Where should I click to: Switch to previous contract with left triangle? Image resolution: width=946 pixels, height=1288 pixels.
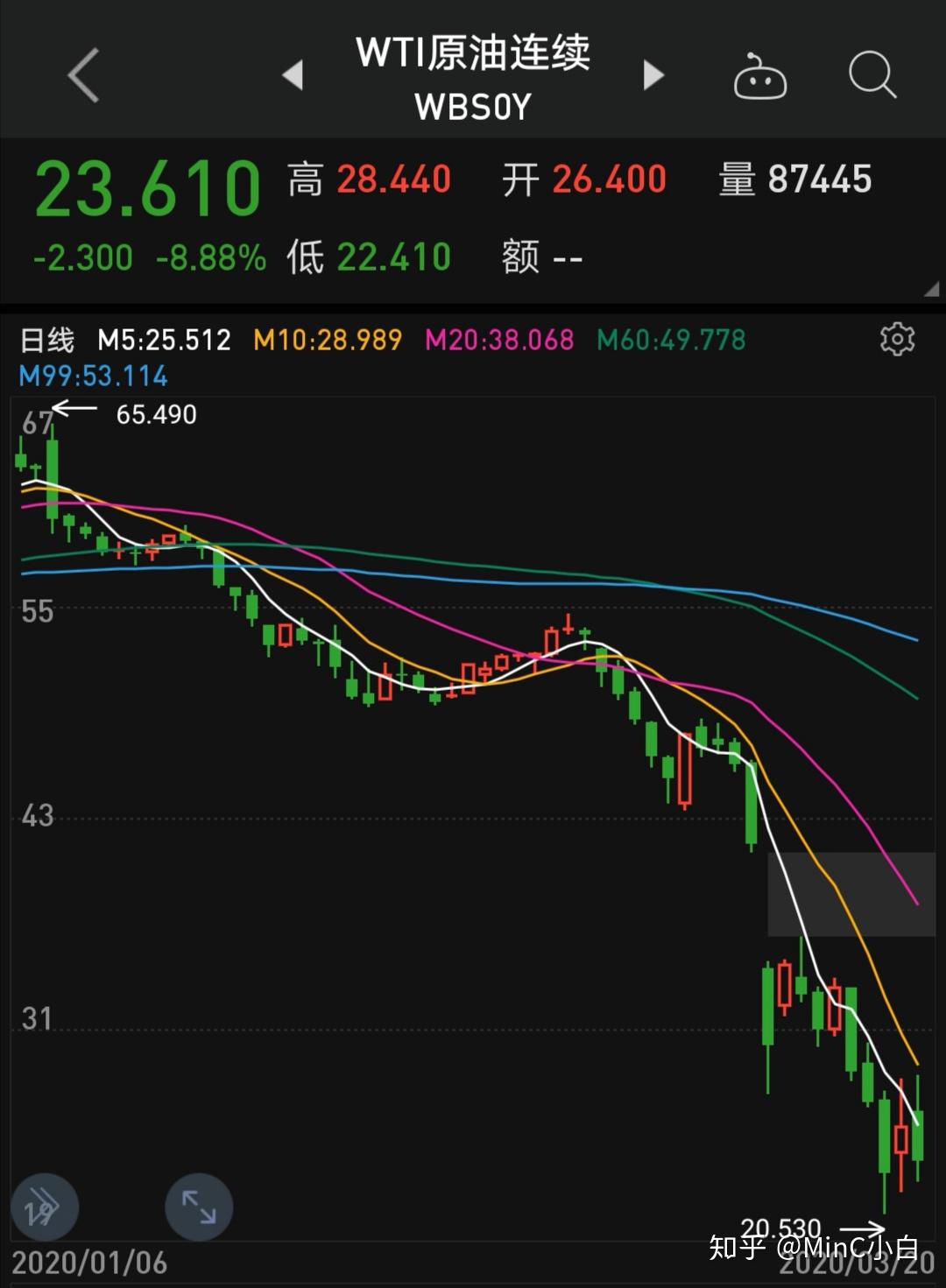point(293,75)
